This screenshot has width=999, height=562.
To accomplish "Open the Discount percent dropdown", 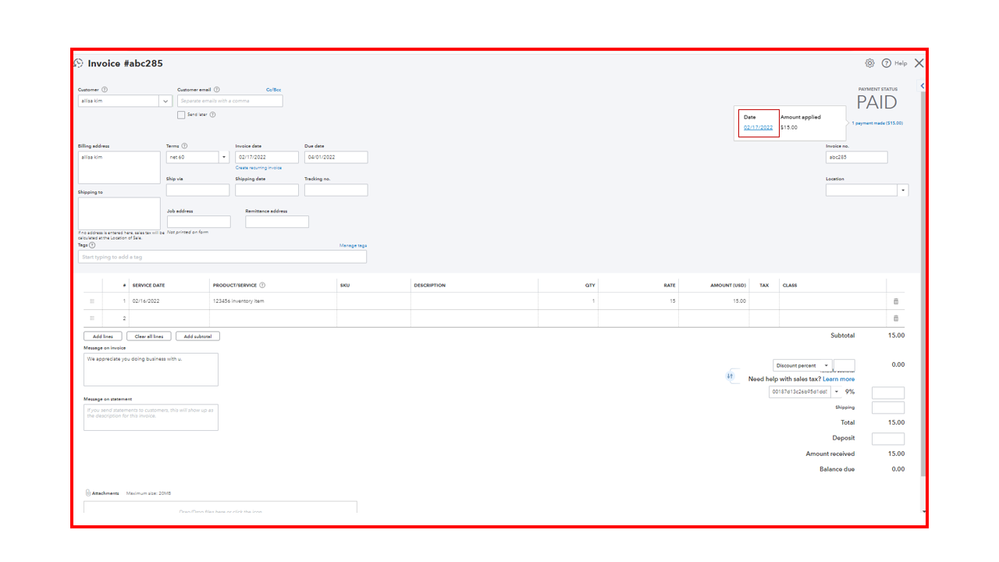I will (x=801, y=366).
